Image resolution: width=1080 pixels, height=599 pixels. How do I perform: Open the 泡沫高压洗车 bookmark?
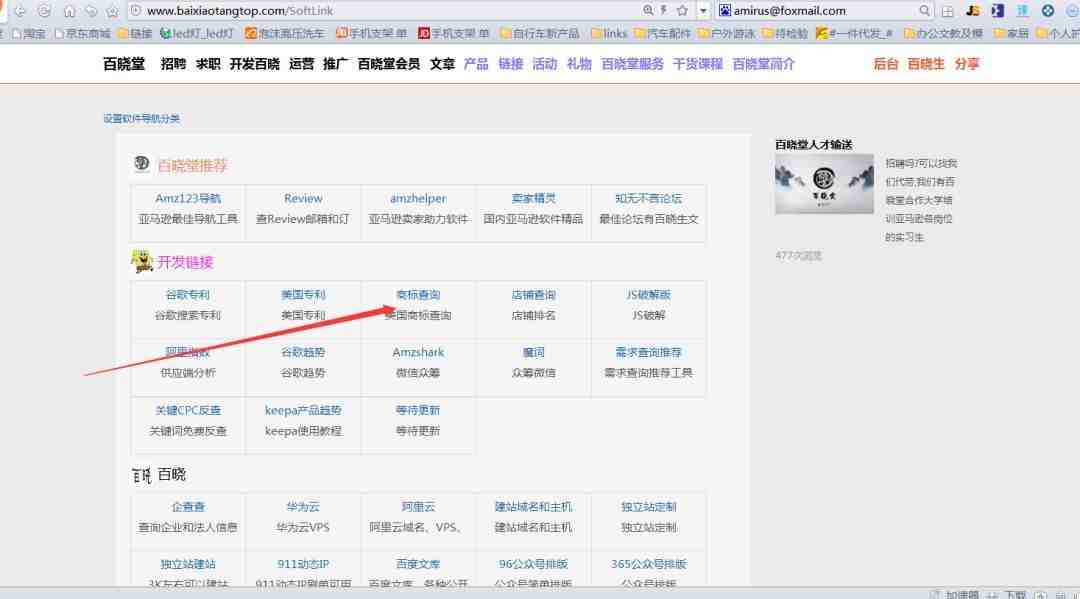(284, 33)
